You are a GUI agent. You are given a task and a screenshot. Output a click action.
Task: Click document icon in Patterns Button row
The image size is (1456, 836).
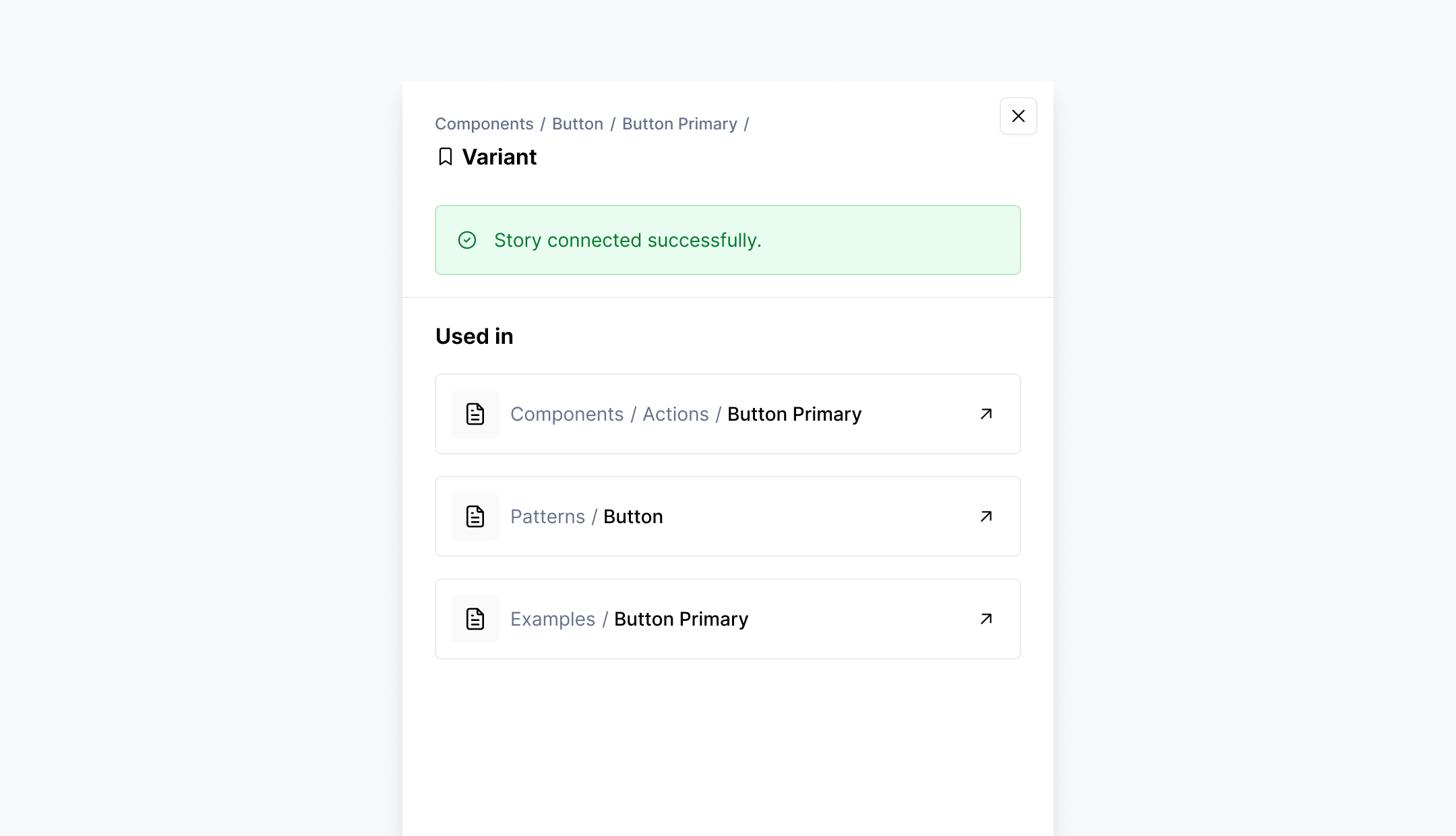pos(475,516)
